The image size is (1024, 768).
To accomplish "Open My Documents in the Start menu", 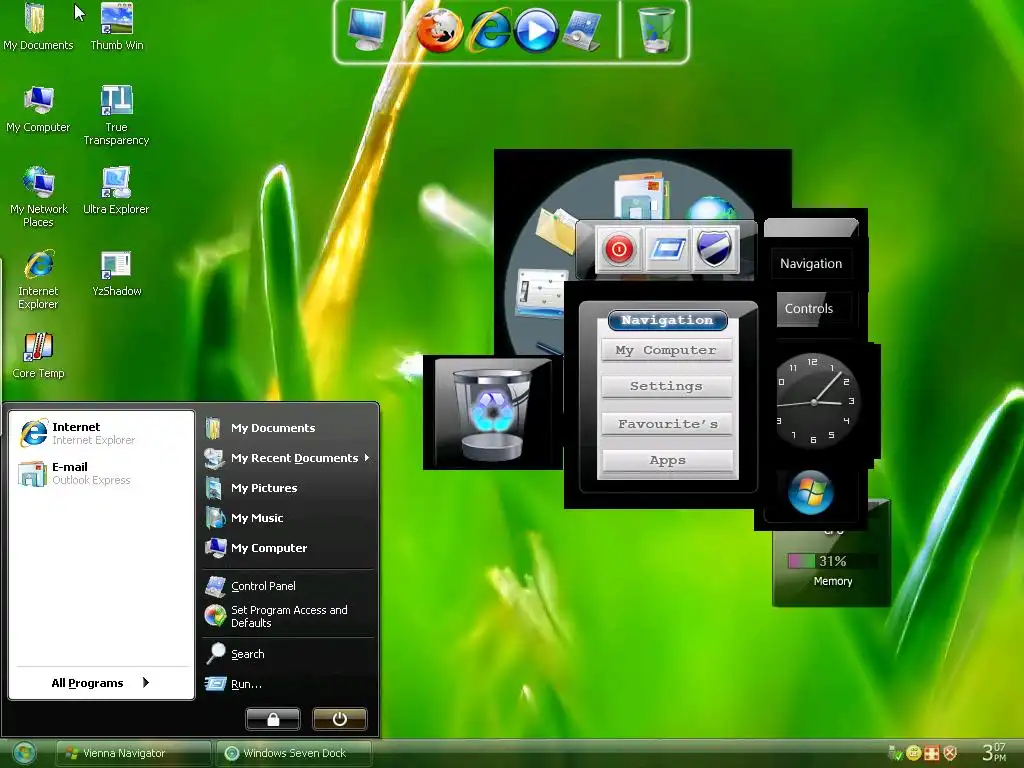I will pyautogui.click(x=287, y=428).
